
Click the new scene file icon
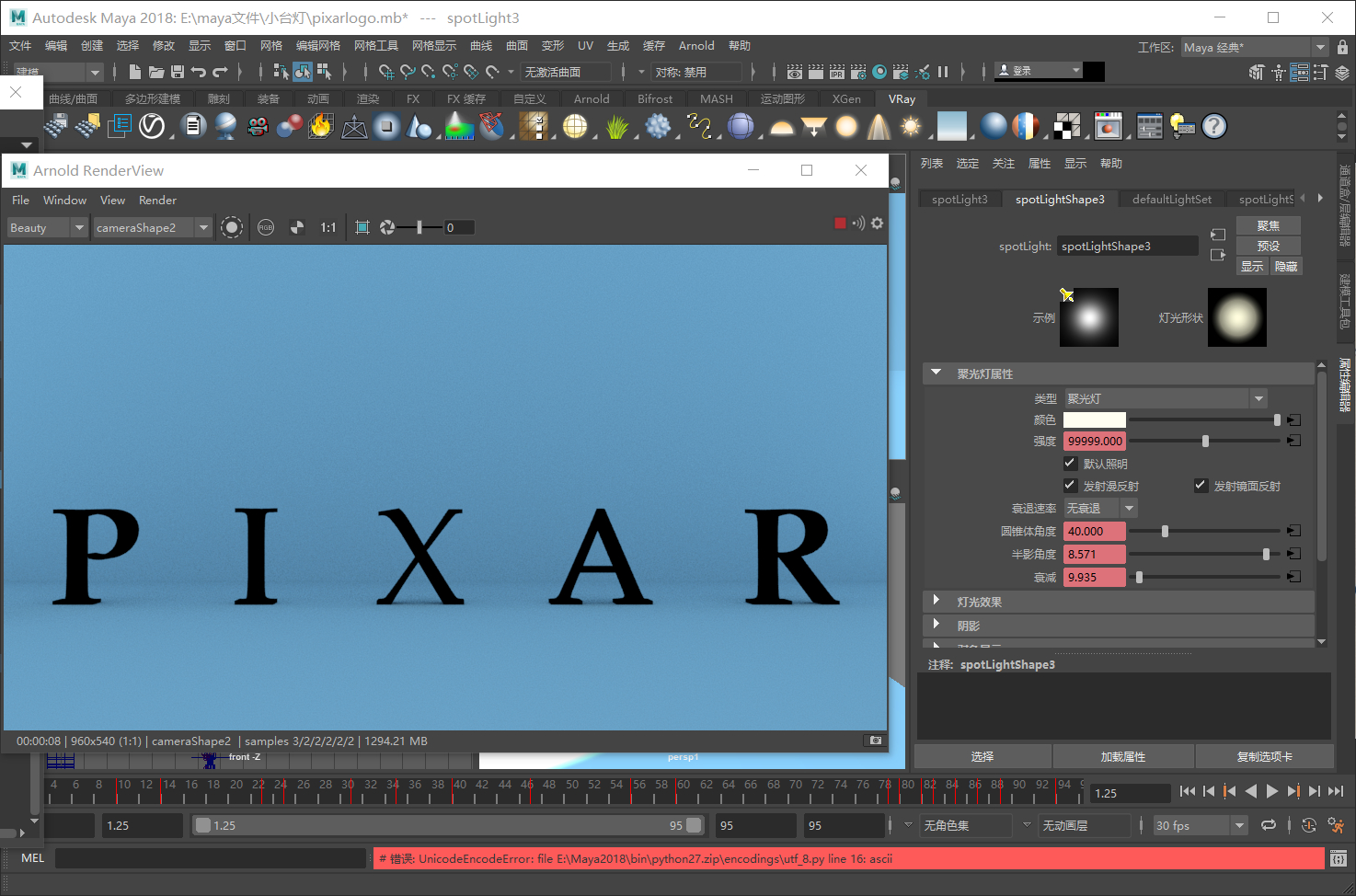click(x=135, y=72)
